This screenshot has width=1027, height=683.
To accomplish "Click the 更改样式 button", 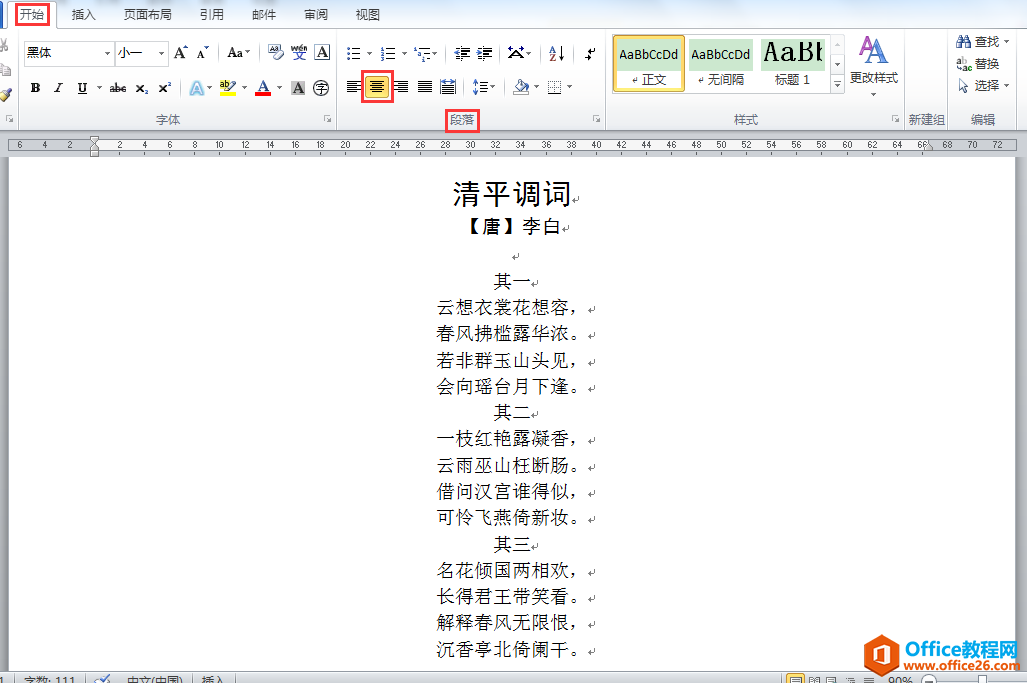I will (873, 66).
